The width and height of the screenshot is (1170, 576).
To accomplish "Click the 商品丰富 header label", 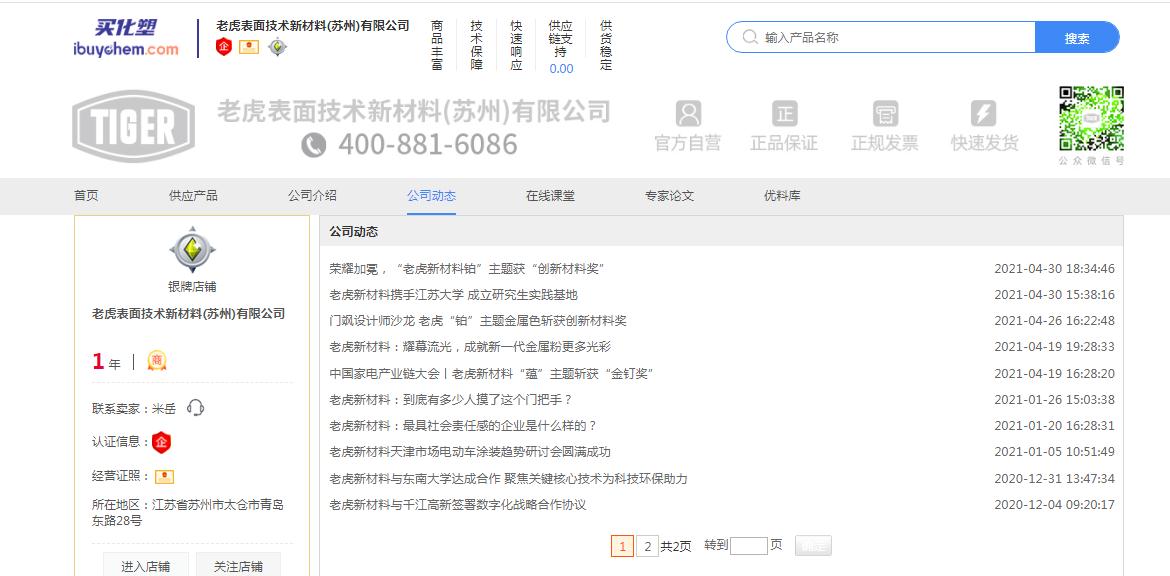I will (437, 46).
